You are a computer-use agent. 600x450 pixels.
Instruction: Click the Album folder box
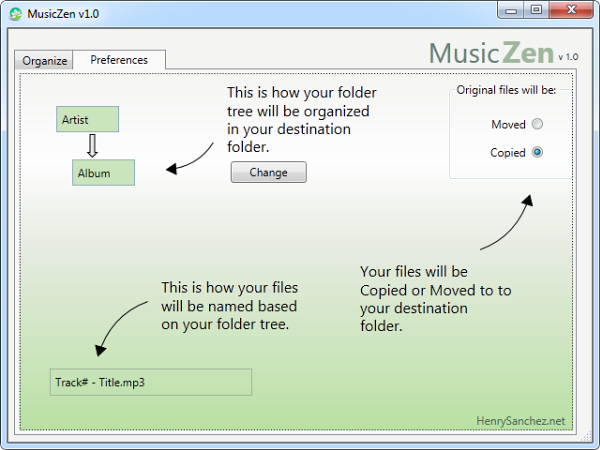103,173
